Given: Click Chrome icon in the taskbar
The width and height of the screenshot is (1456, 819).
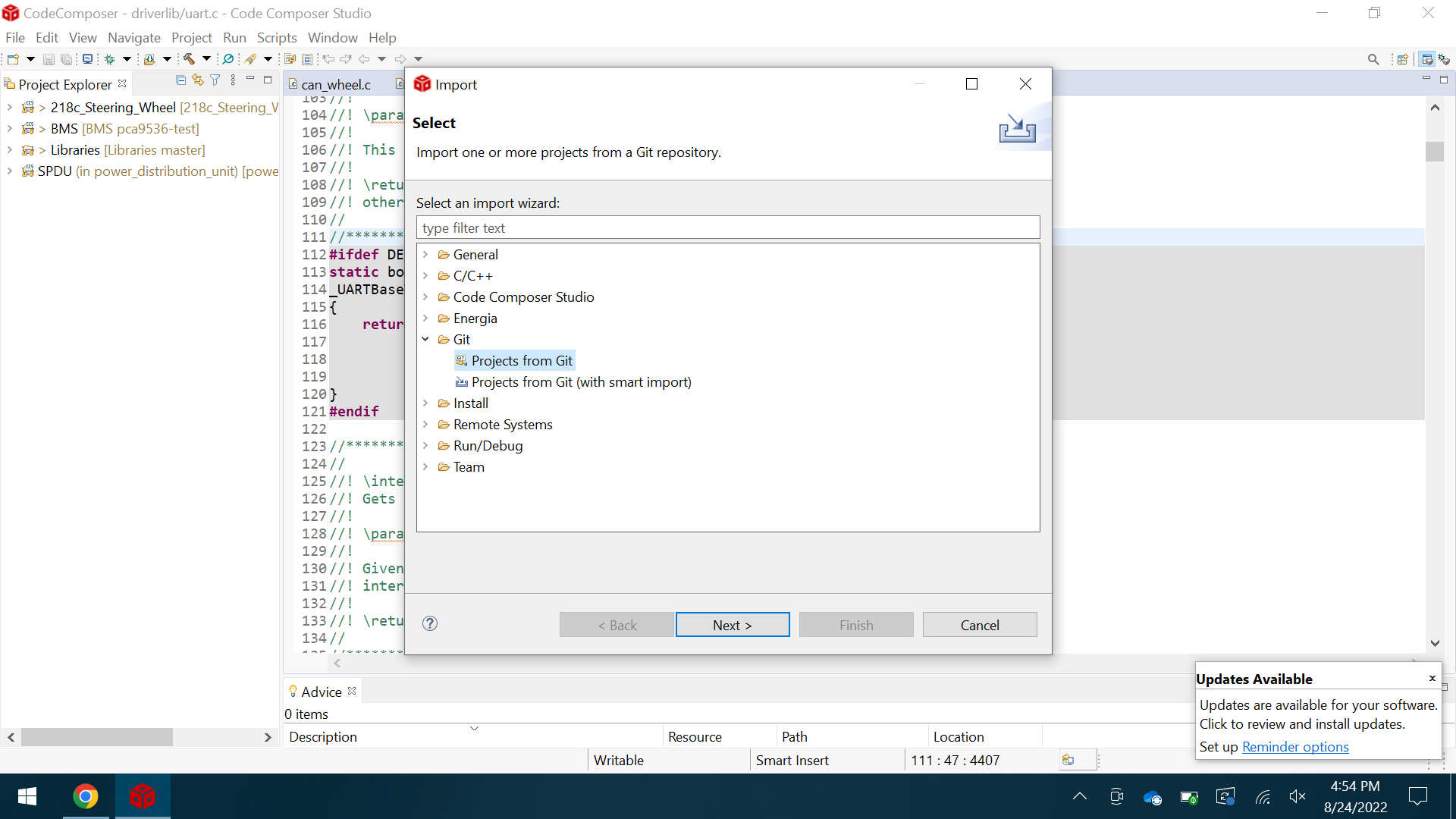Looking at the screenshot, I should pos(86,796).
